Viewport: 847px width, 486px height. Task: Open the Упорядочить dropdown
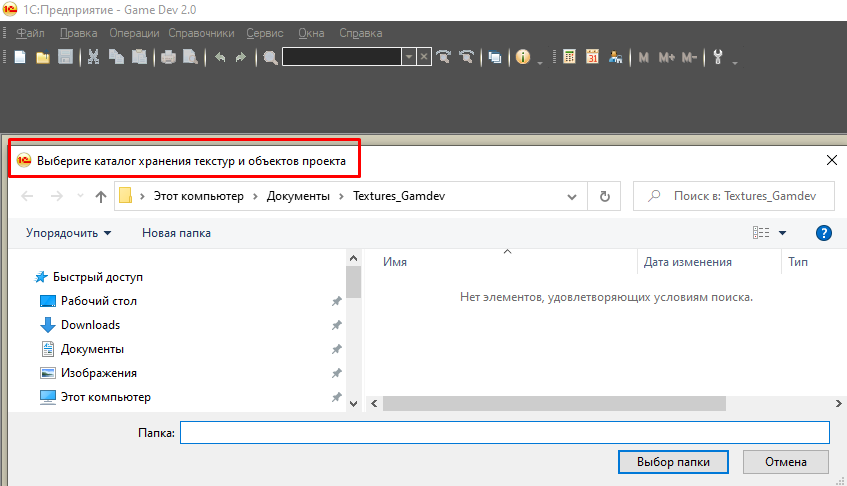(x=68, y=233)
